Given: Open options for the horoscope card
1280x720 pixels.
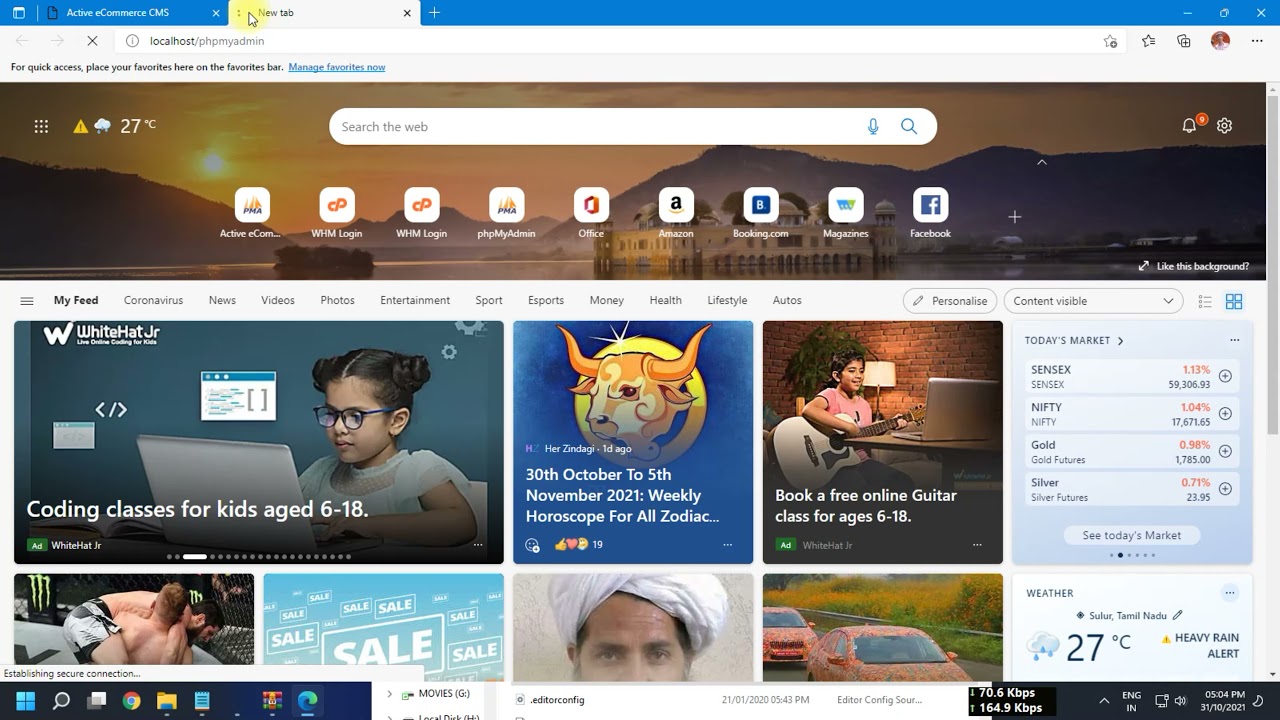Looking at the screenshot, I should 727,545.
